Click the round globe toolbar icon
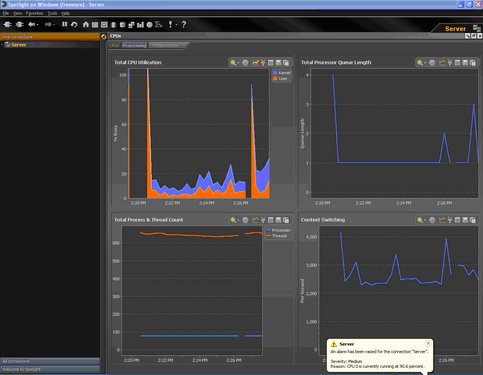 149,25
